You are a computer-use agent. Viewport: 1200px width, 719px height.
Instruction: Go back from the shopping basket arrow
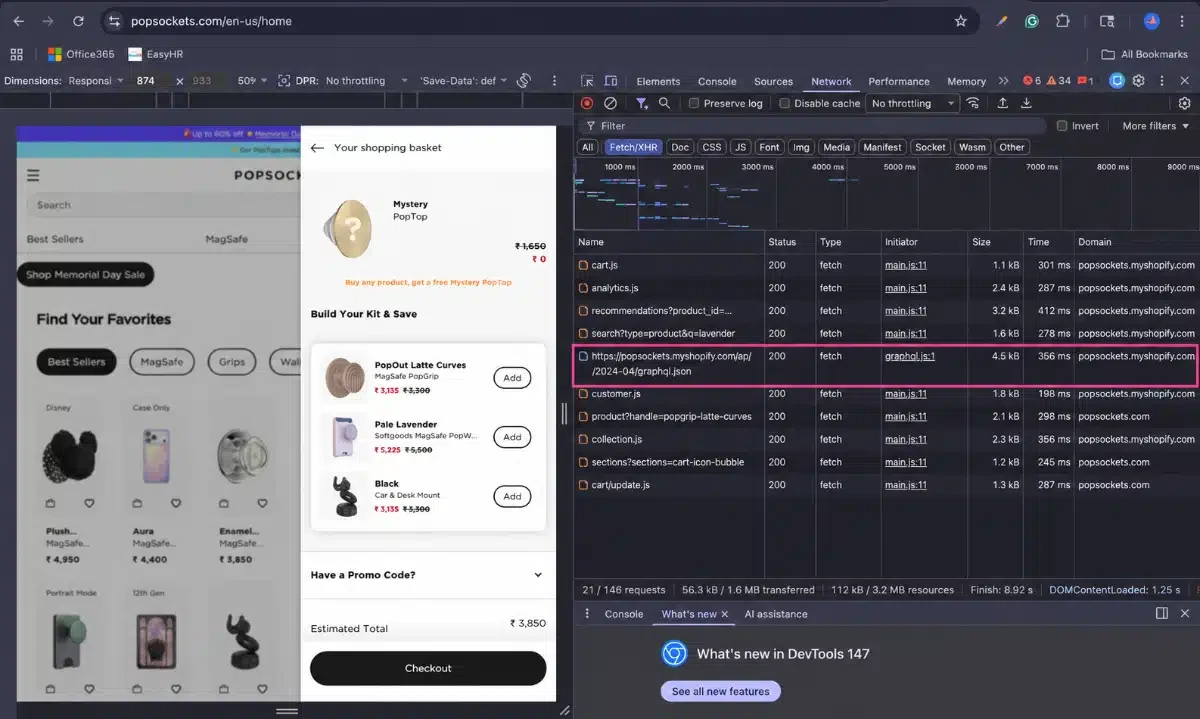click(x=317, y=147)
